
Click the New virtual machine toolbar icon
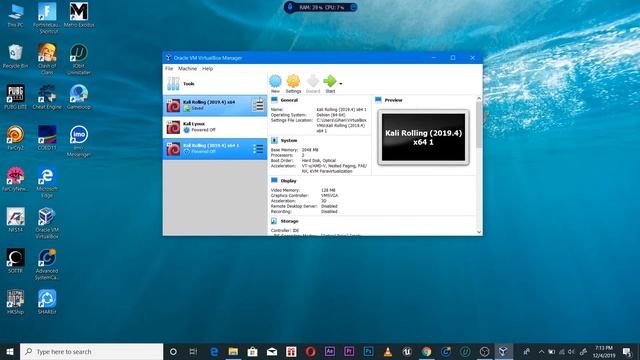click(276, 84)
